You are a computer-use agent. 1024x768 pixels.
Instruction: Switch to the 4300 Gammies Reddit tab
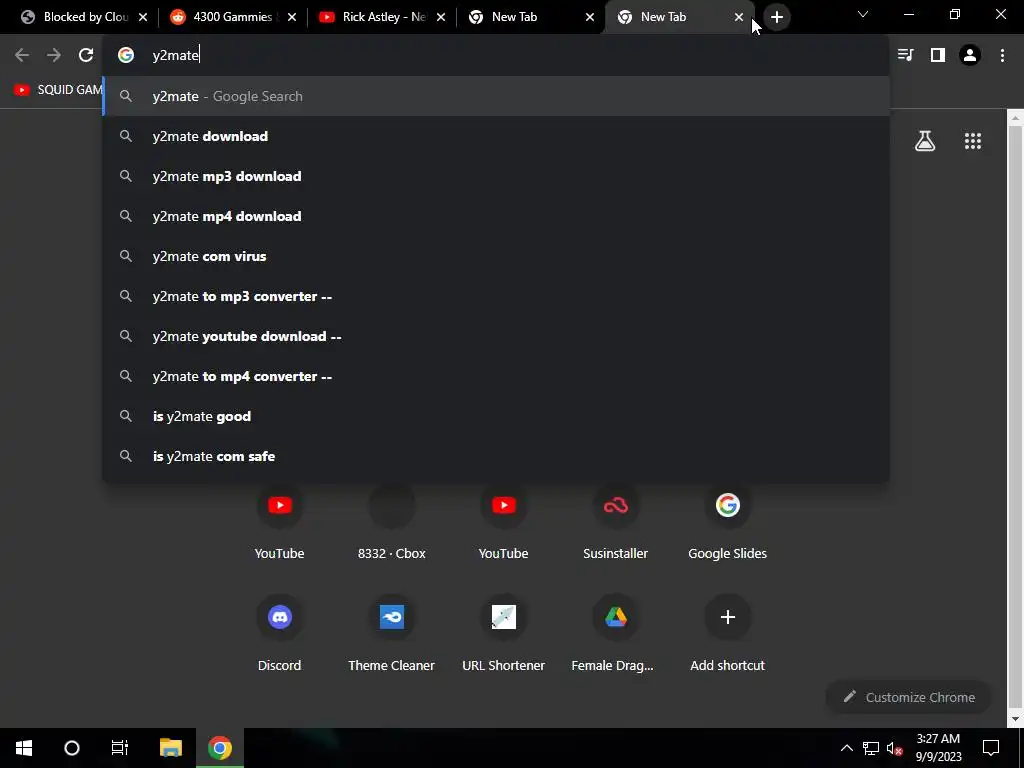pos(232,17)
